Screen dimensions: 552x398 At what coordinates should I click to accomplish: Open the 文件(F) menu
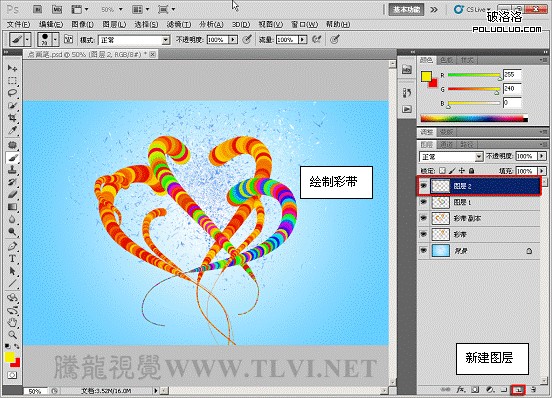coord(18,24)
